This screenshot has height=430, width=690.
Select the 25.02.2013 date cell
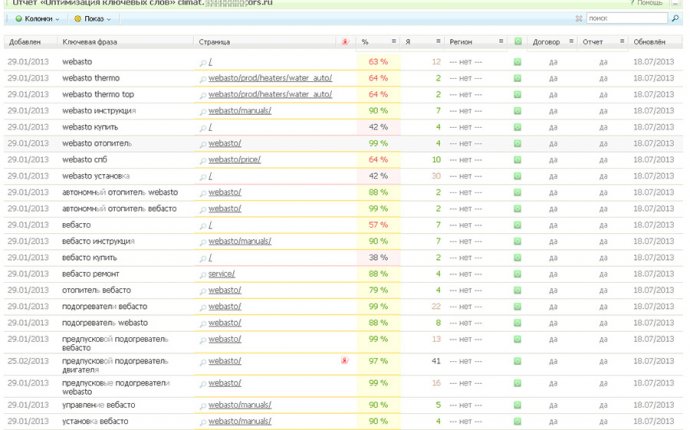28,361
